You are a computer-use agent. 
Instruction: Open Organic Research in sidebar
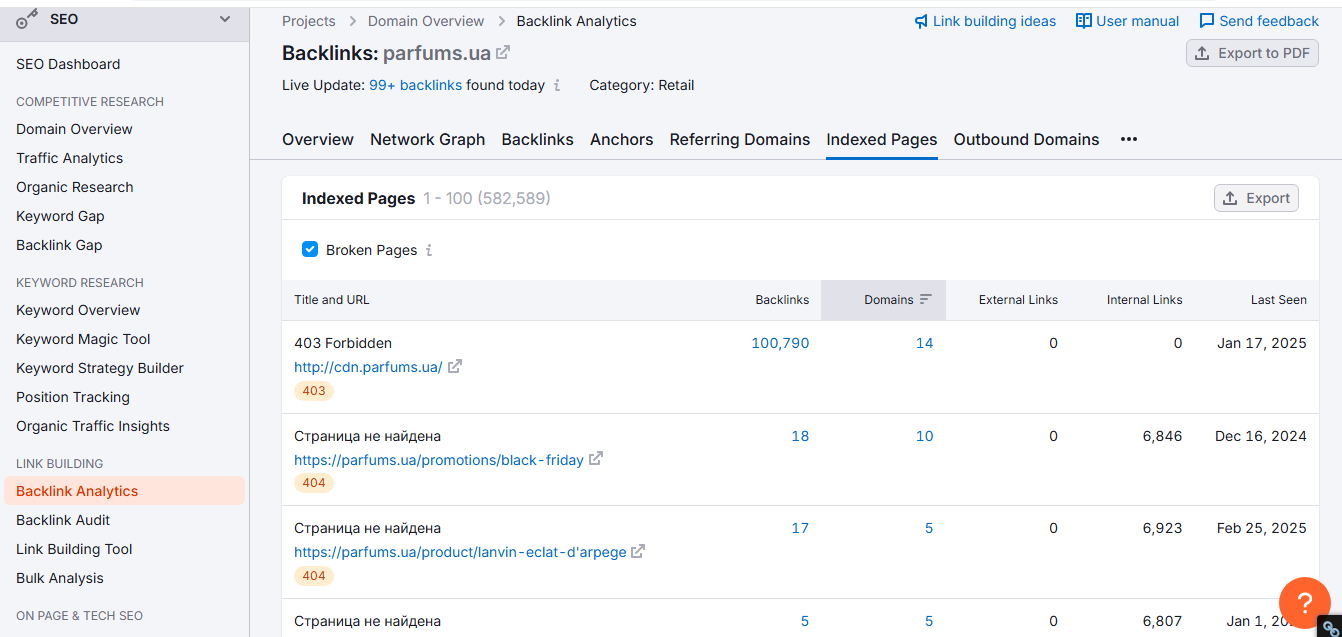[75, 187]
